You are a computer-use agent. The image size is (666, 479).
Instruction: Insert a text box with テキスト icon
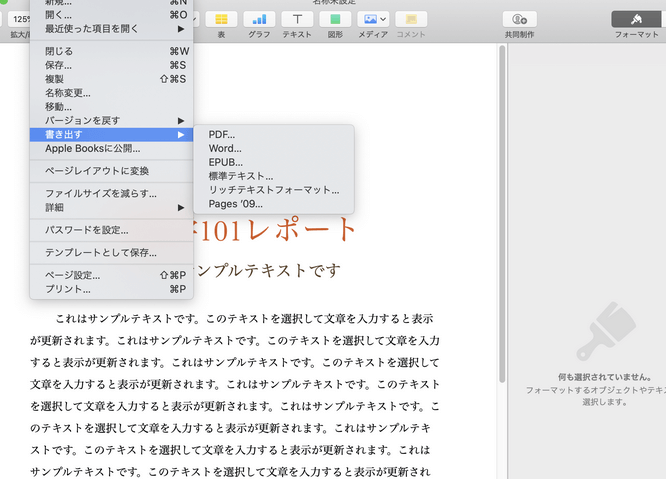pos(297,19)
